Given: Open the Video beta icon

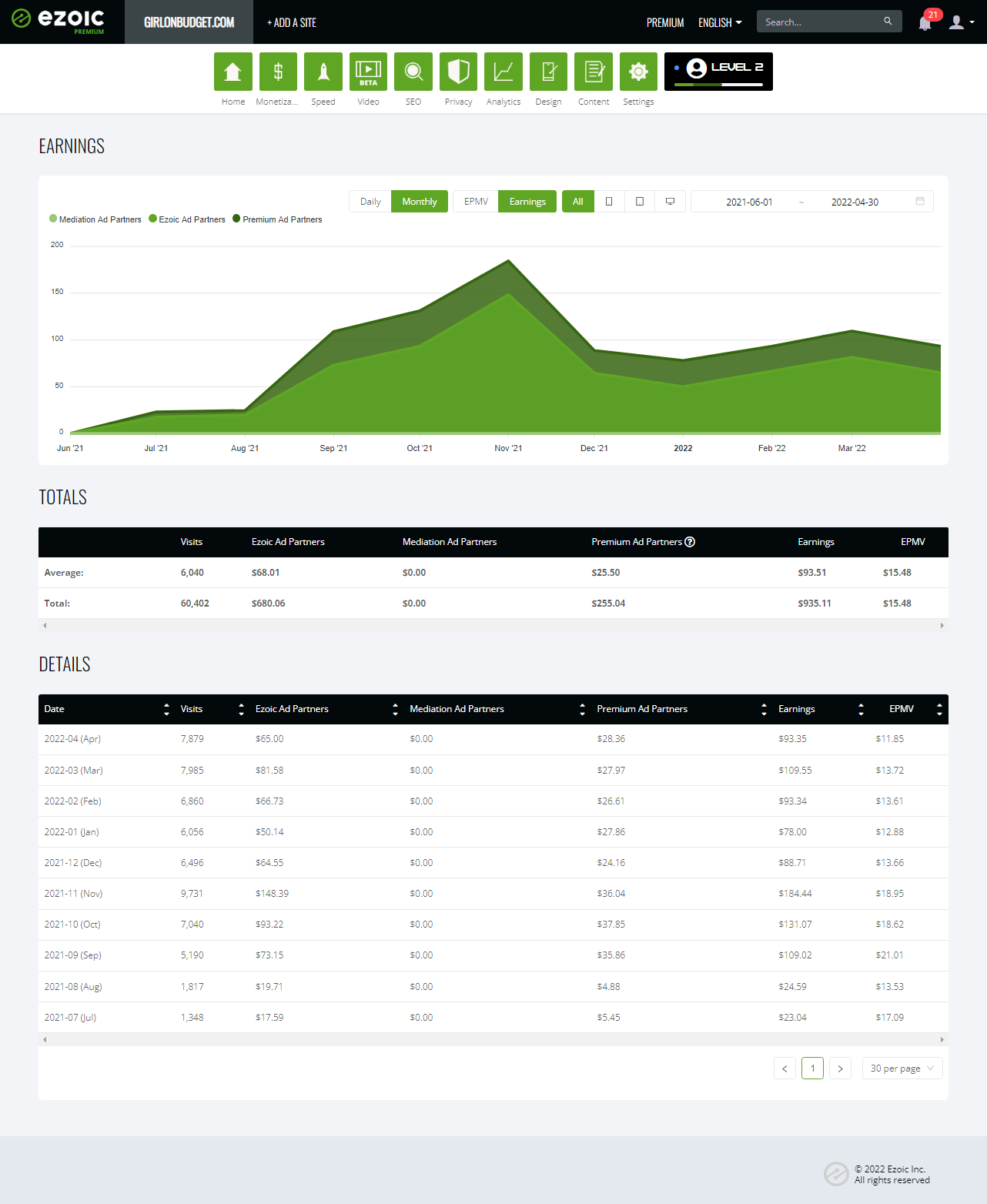Looking at the screenshot, I should click(368, 72).
